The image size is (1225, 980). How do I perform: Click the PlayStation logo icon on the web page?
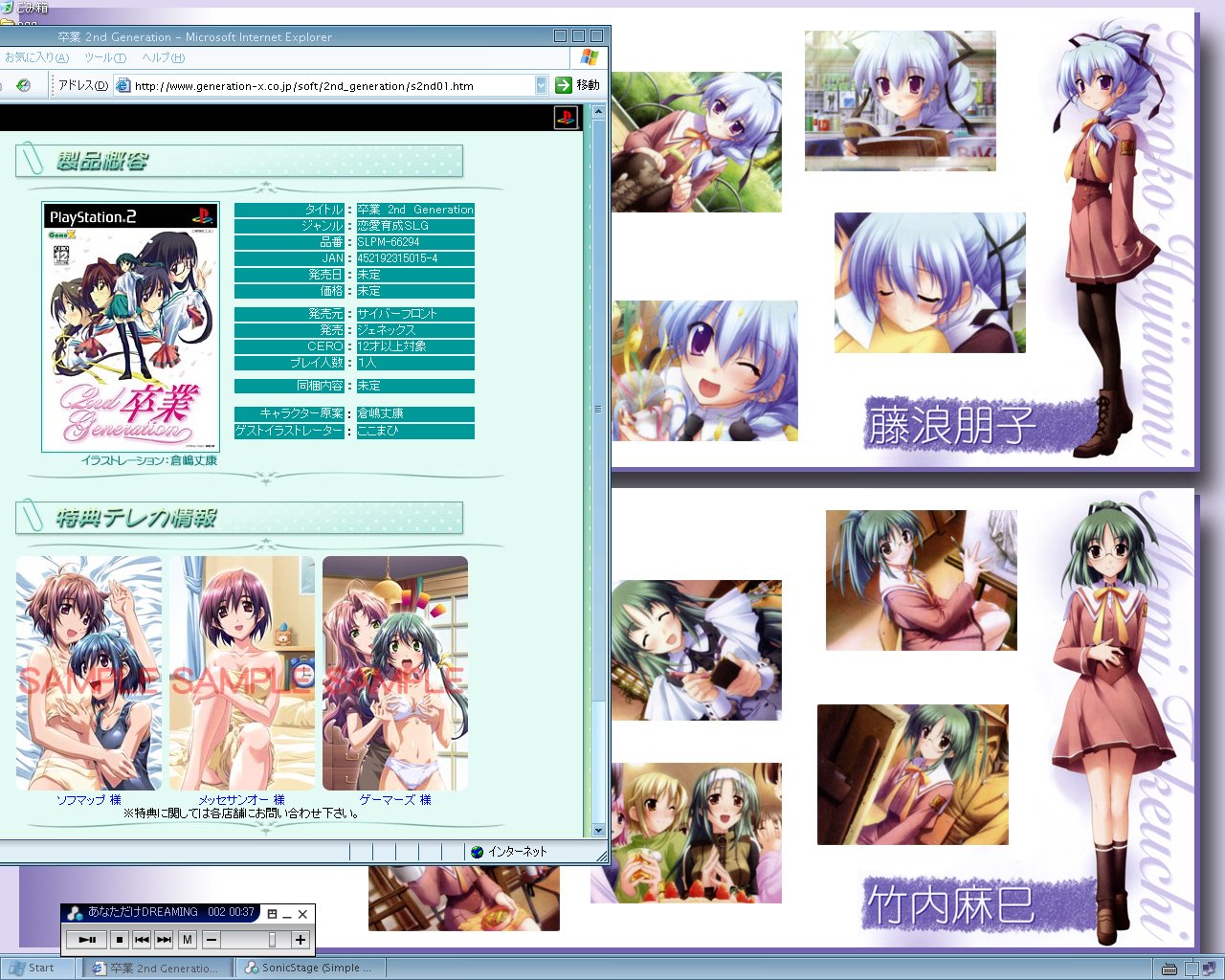566,118
